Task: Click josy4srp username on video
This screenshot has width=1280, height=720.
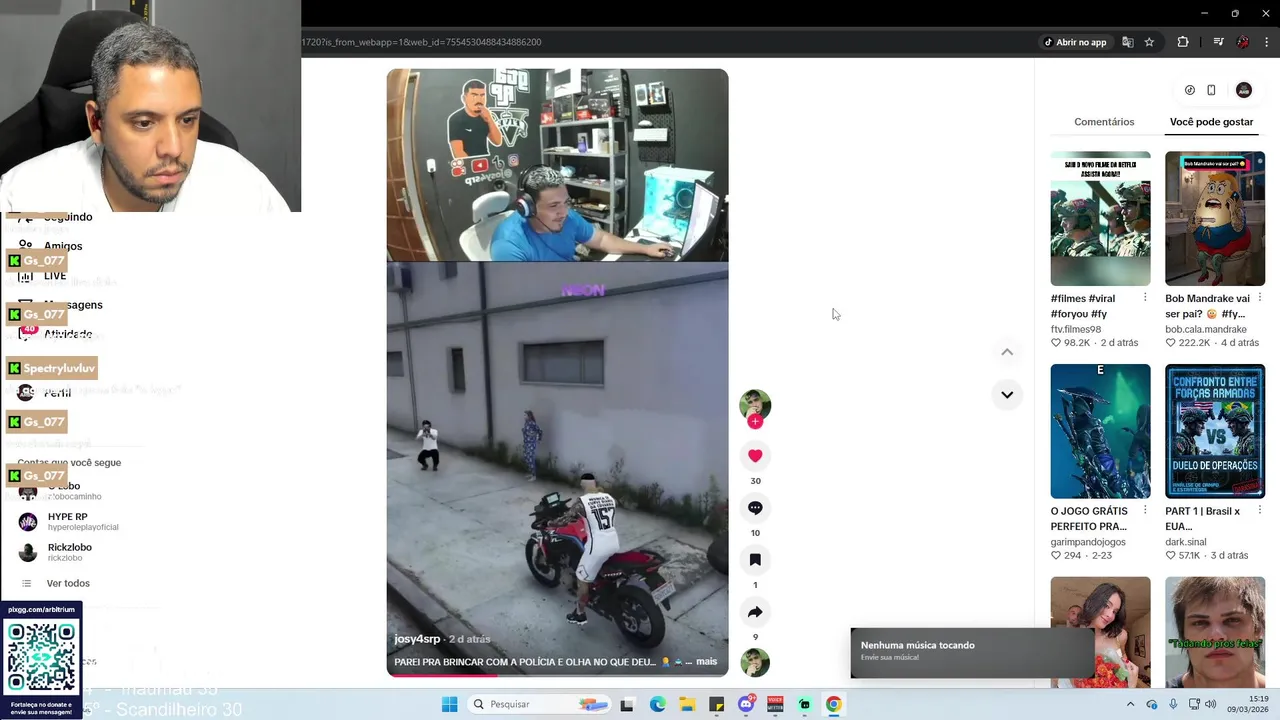Action: [x=417, y=639]
